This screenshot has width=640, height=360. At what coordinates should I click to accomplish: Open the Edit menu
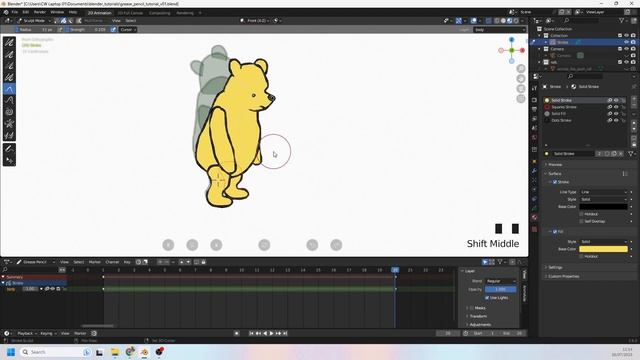26,12
